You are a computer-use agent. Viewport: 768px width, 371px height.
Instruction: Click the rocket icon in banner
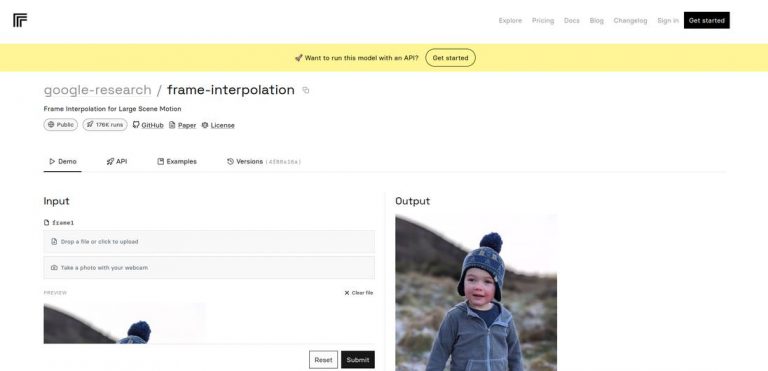pos(298,58)
